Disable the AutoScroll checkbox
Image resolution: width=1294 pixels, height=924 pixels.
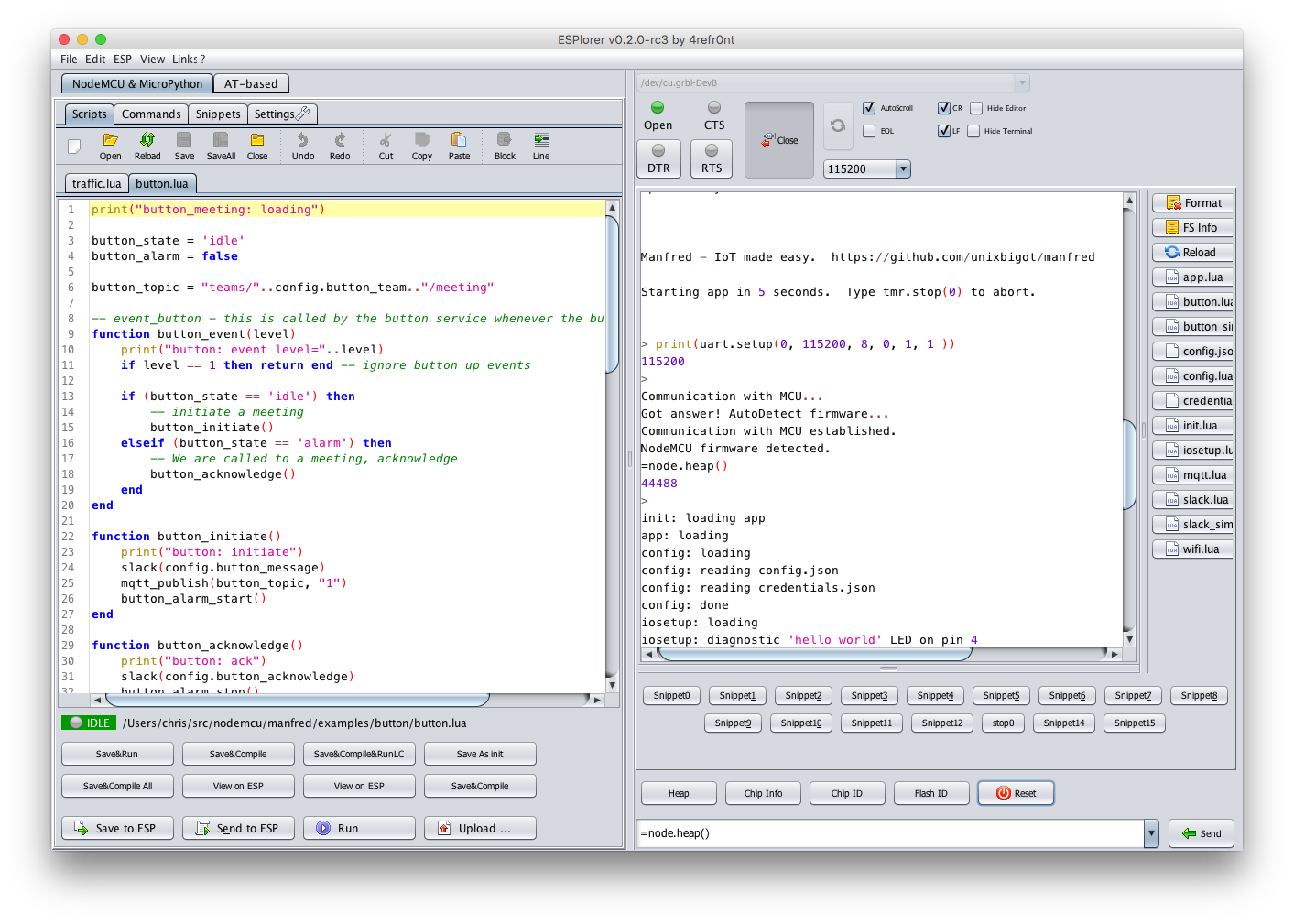tap(869, 108)
